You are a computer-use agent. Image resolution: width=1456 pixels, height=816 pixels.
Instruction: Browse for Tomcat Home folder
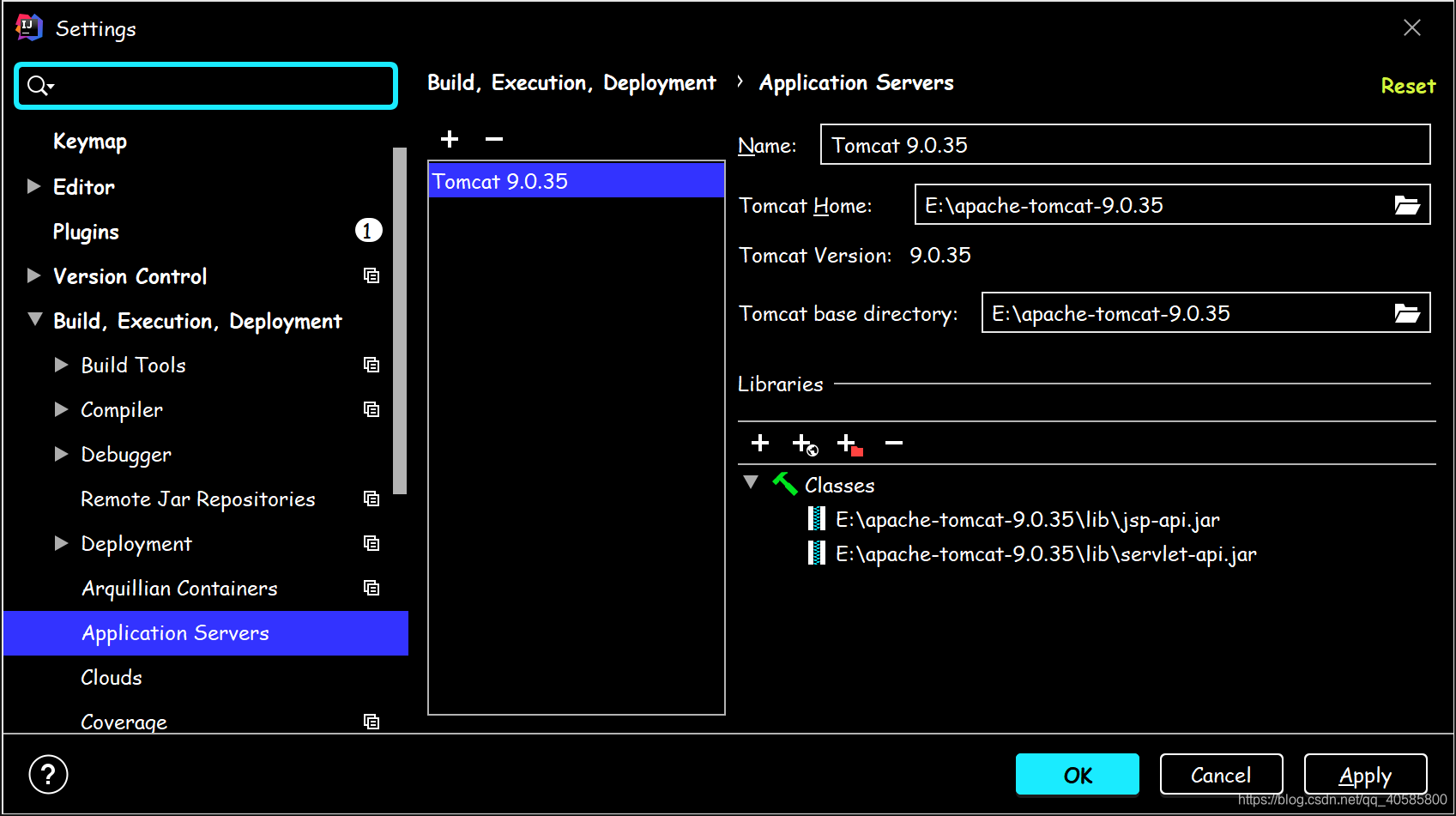point(1407,205)
